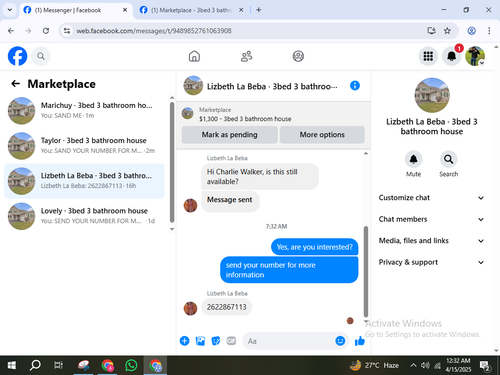Click the 2622867113 message bubble
Viewport: 500px width, 375px height.
tap(227, 307)
